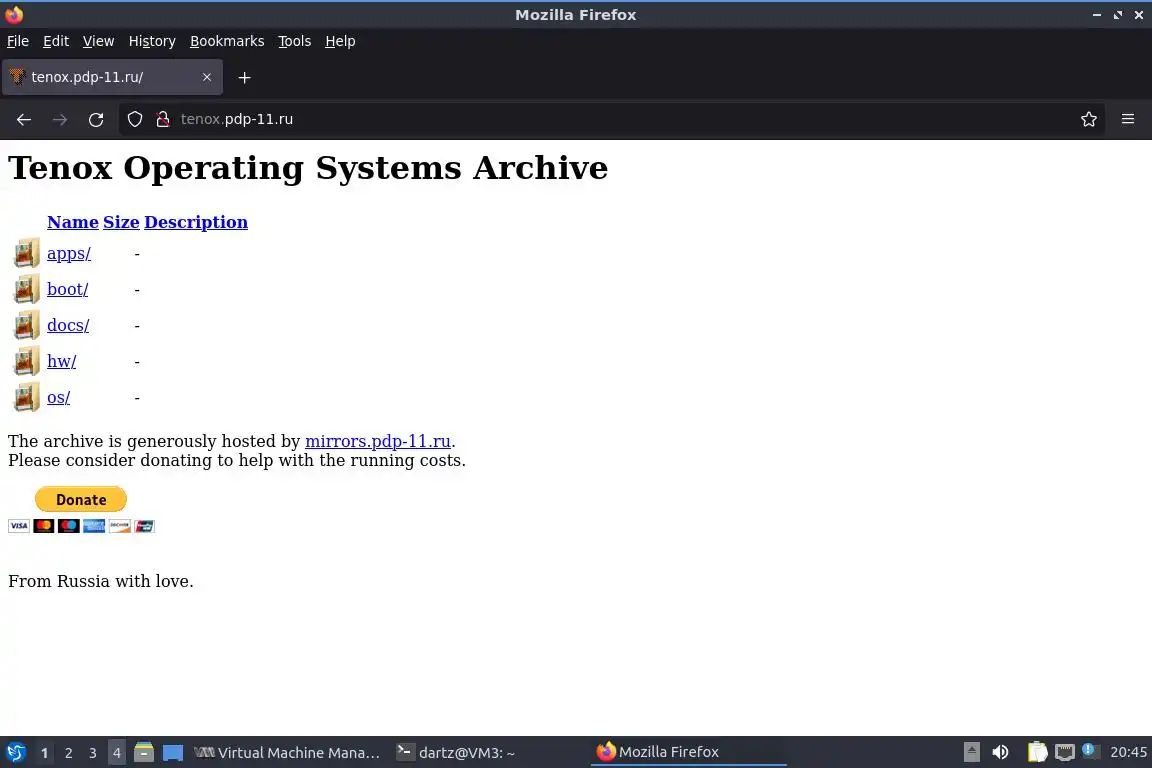Click the 'From Russia with love.' text

pyautogui.click(x=101, y=581)
